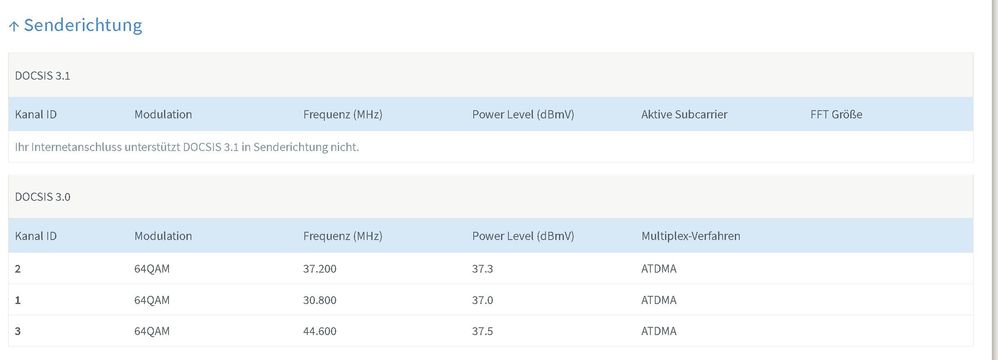Click 64QAM in the channel 1 row
This screenshot has height=360, width=998.
pyautogui.click(x=151, y=300)
